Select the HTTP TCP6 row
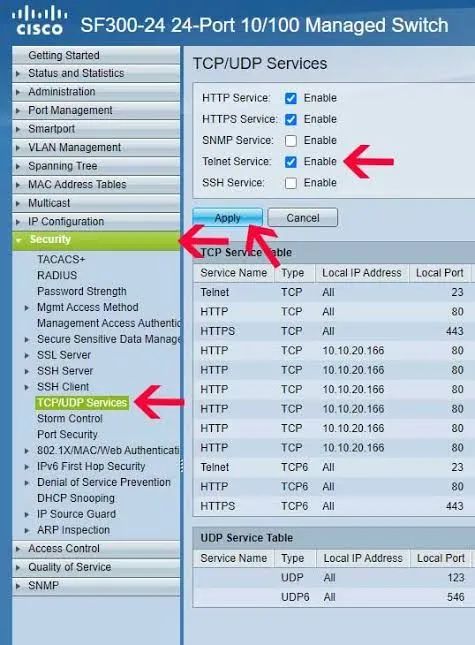 pos(333,487)
